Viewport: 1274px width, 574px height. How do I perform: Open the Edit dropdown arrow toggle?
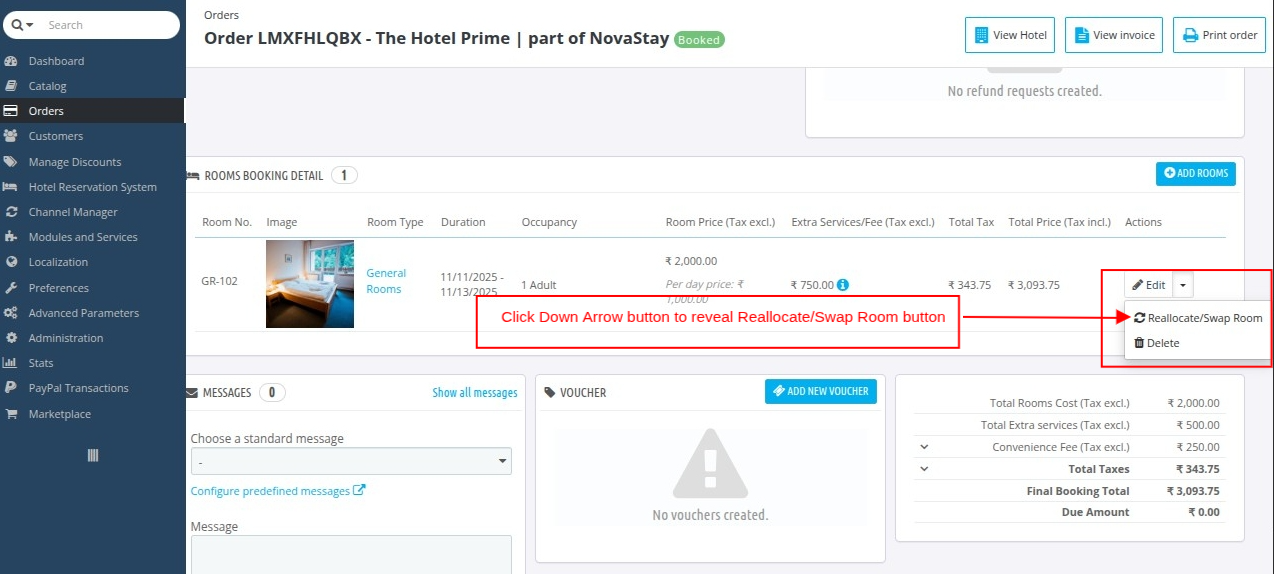point(1183,285)
